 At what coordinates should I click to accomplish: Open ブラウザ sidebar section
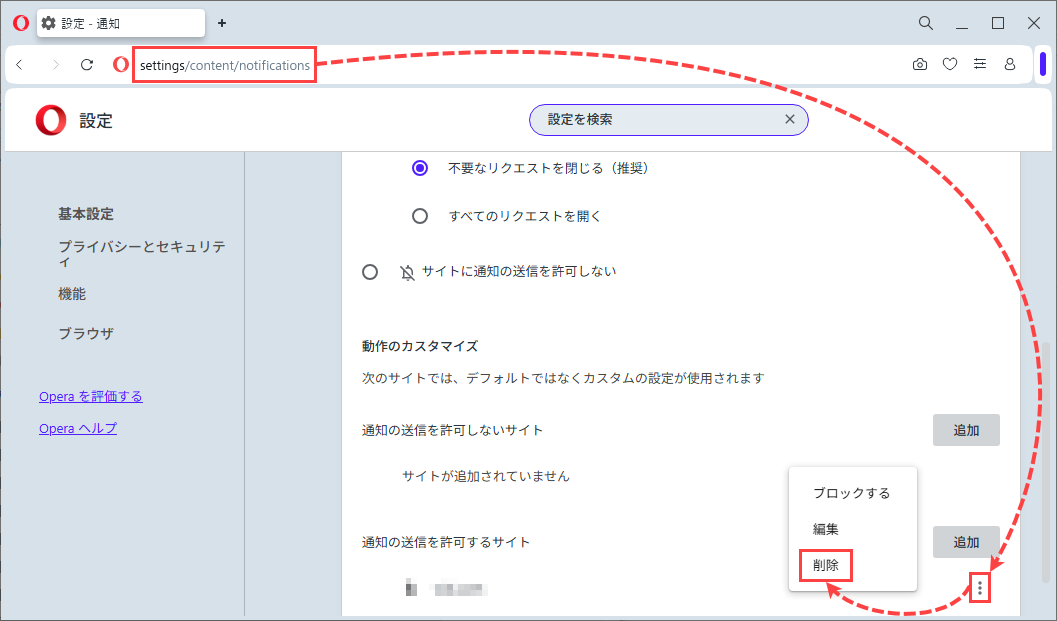pos(86,333)
